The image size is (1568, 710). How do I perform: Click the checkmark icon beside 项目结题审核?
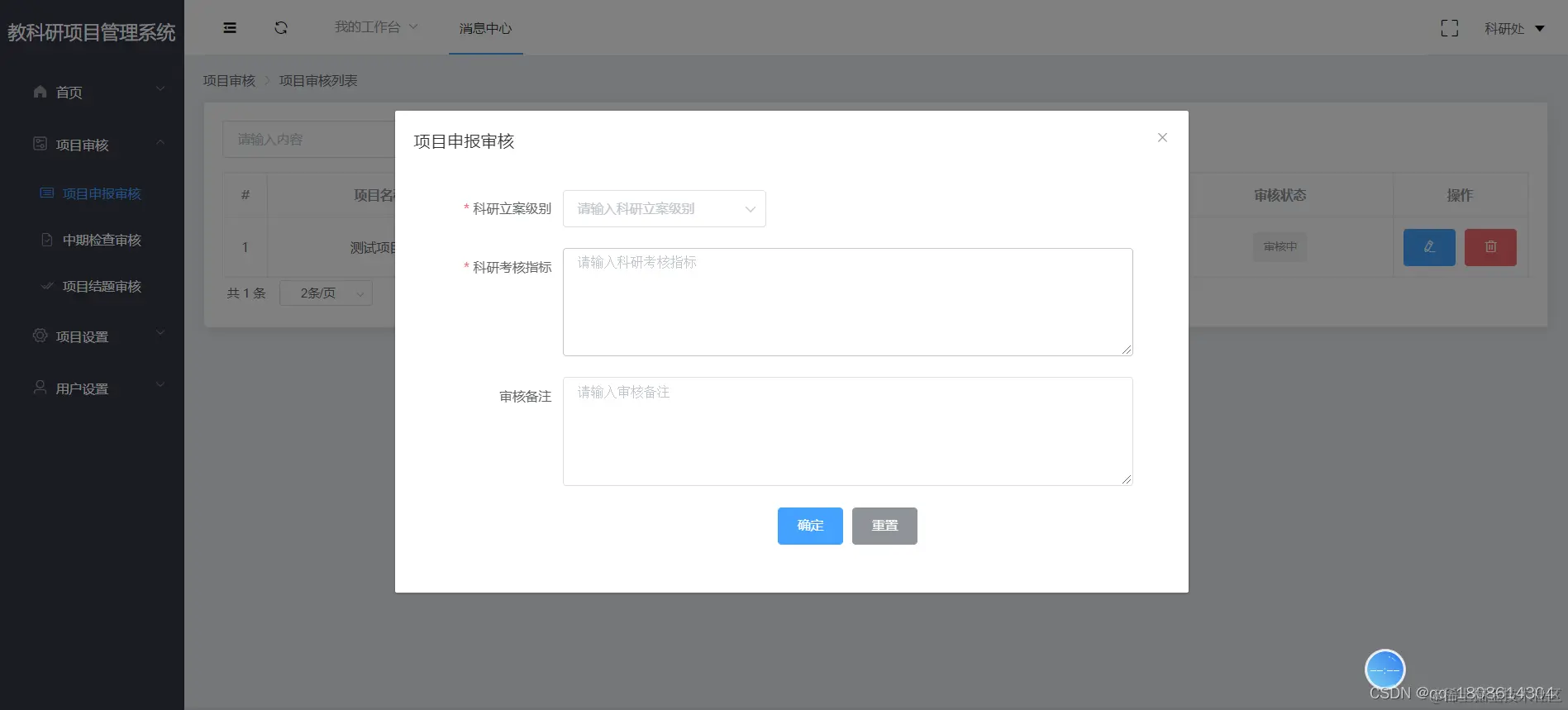[47, 286]
